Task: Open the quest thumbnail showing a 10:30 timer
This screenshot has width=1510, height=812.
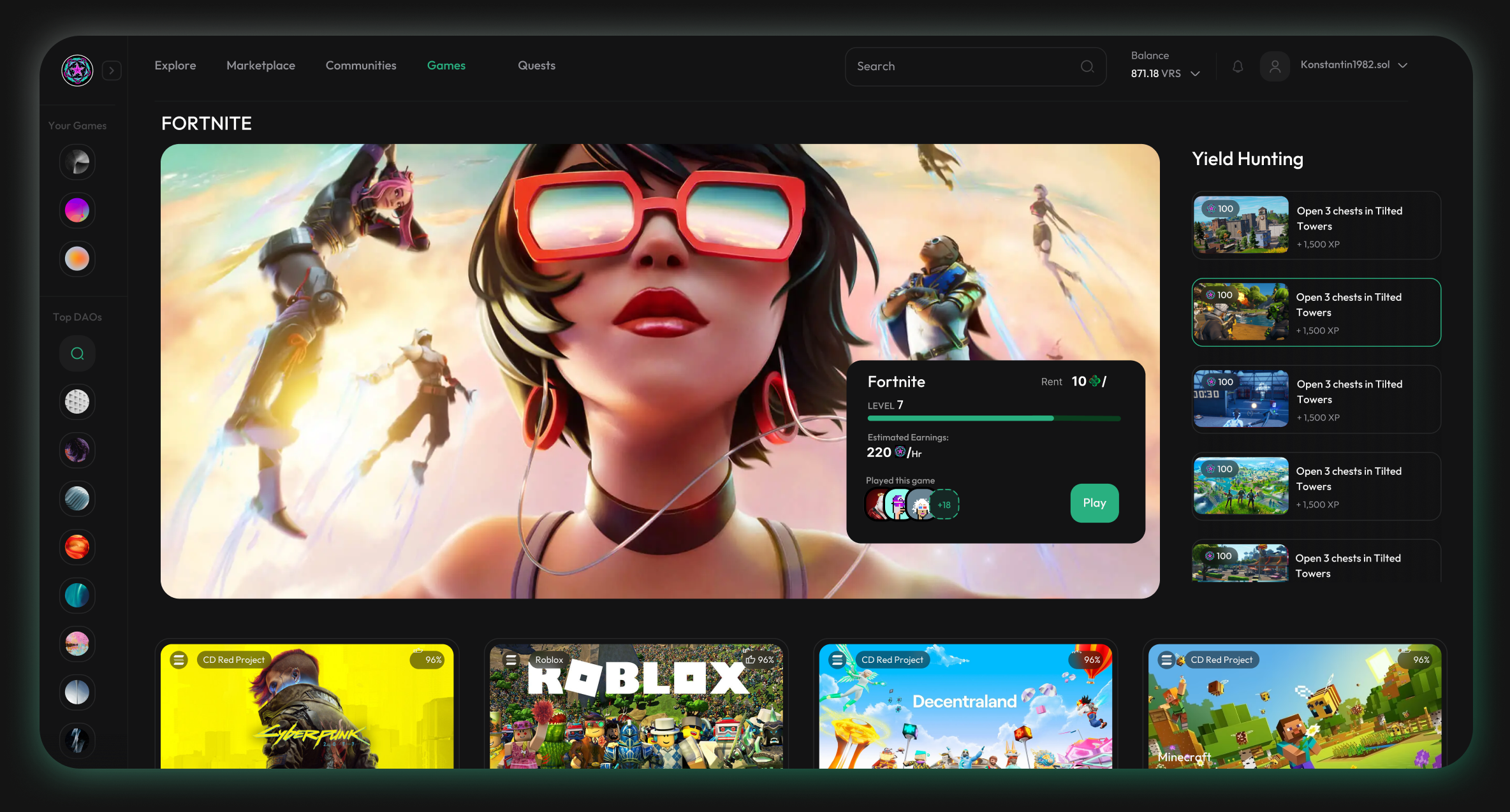Action: click(x=1241, y=399)
